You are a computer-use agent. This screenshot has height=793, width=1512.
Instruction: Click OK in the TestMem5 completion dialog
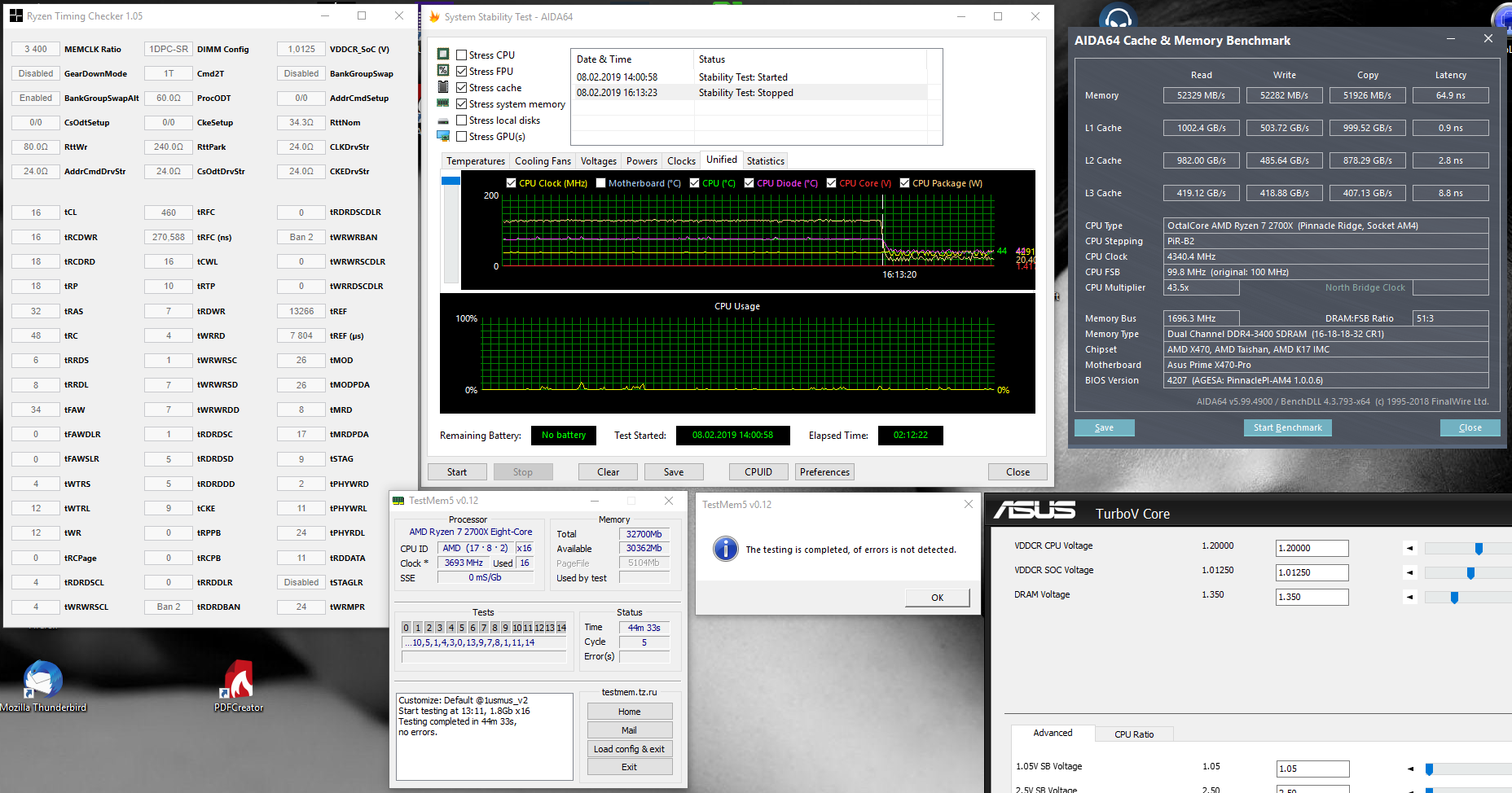[938, 598]
